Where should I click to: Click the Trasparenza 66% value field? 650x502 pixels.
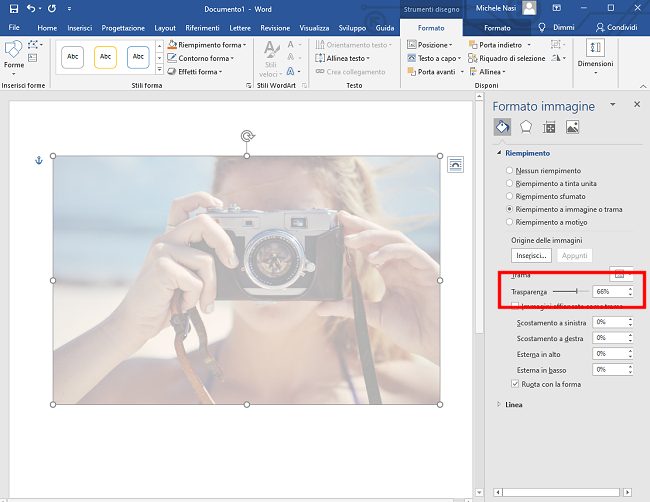609,291
